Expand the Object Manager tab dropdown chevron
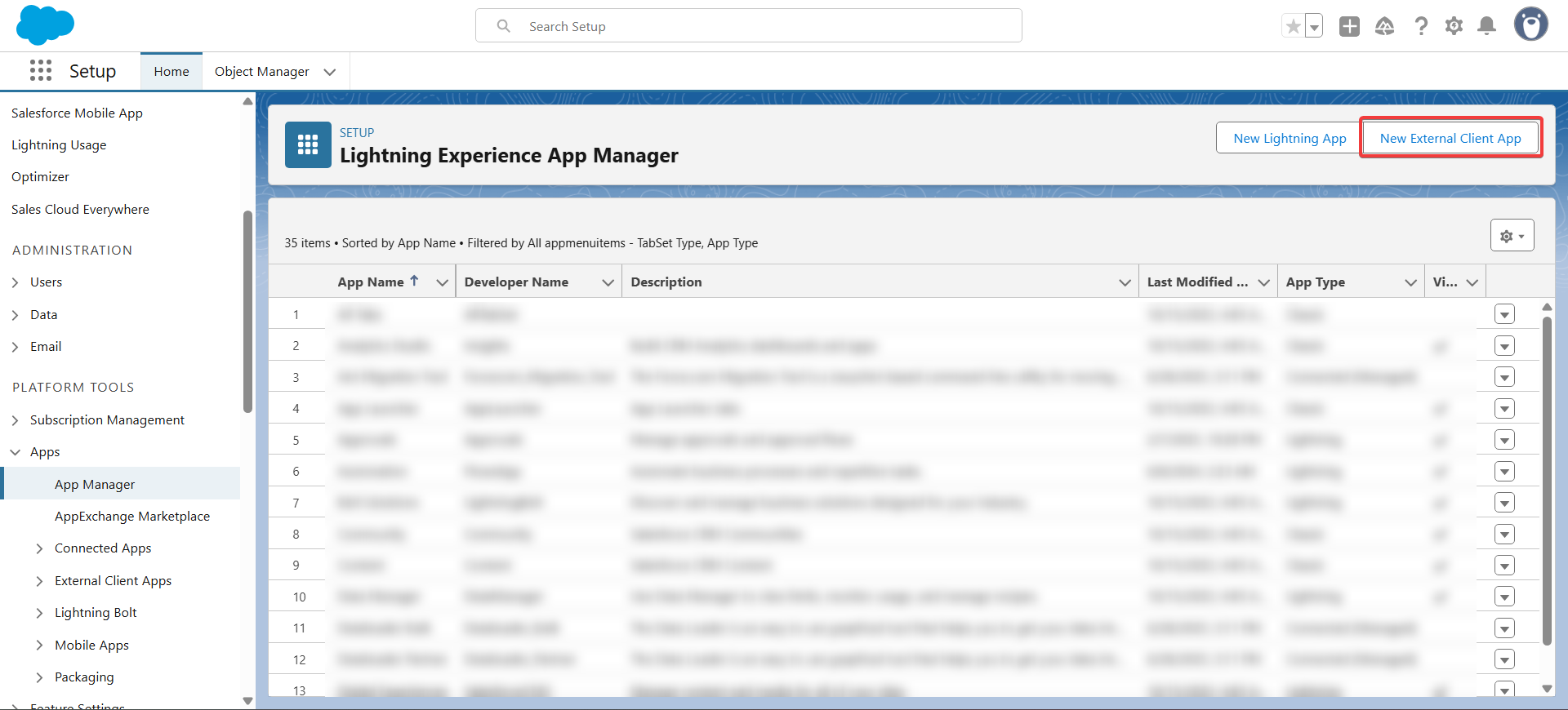 point(330,72)
